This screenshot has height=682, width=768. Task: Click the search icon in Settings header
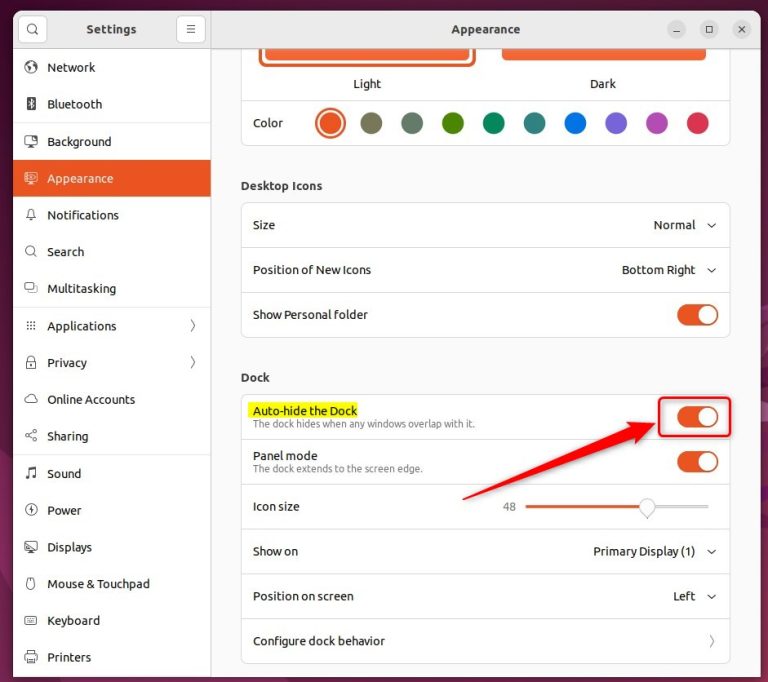(32, 29)
